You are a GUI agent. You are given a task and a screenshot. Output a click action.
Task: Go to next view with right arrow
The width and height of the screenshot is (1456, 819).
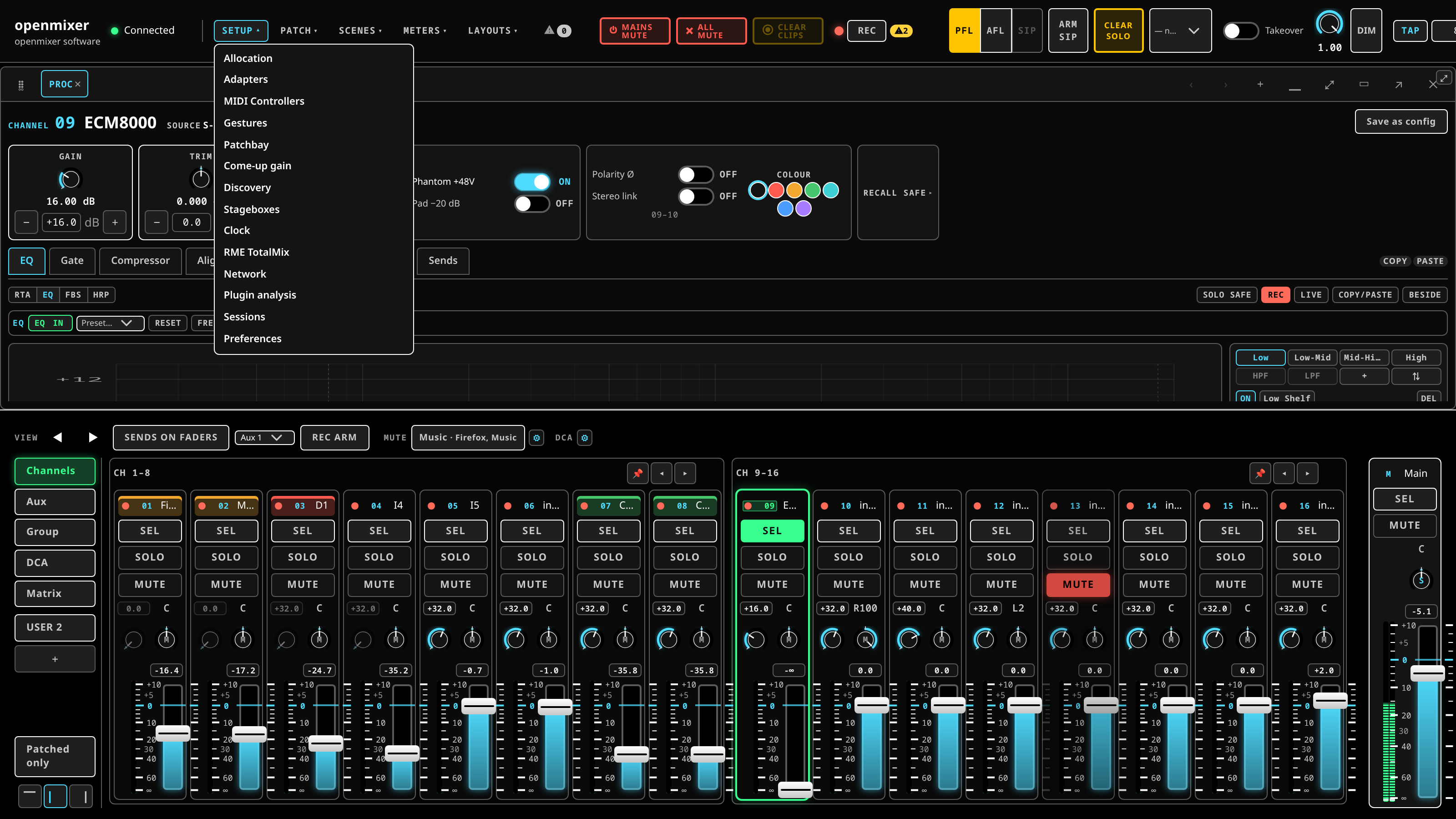[93, 437]
